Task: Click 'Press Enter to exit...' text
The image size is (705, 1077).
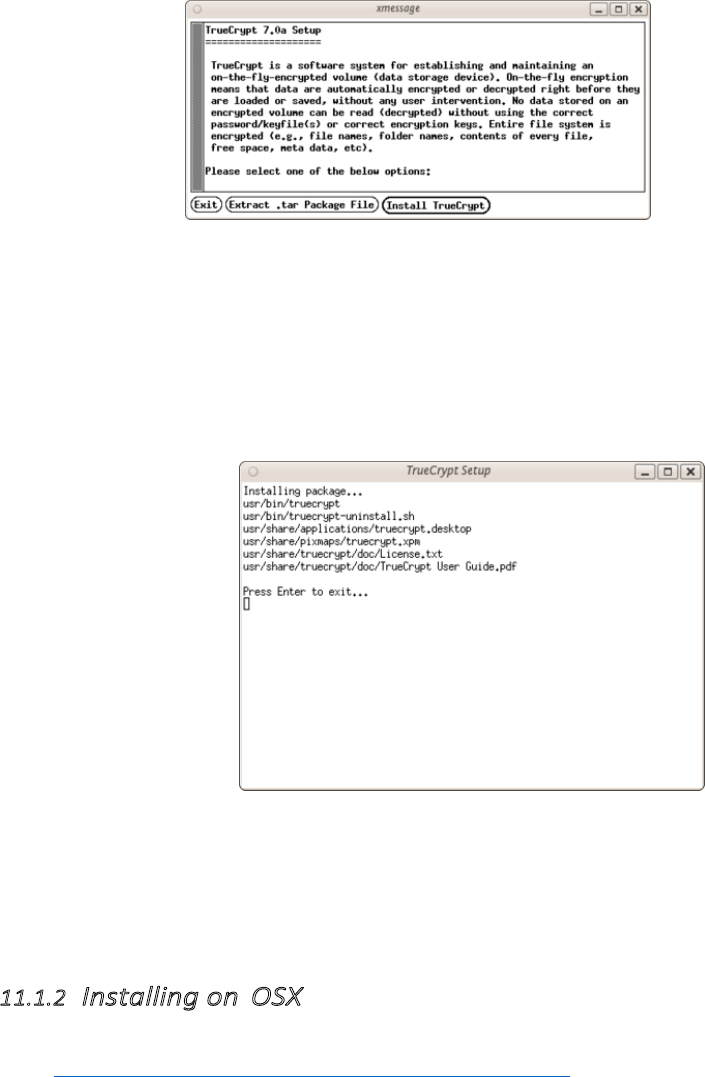Action: [306, 591]
